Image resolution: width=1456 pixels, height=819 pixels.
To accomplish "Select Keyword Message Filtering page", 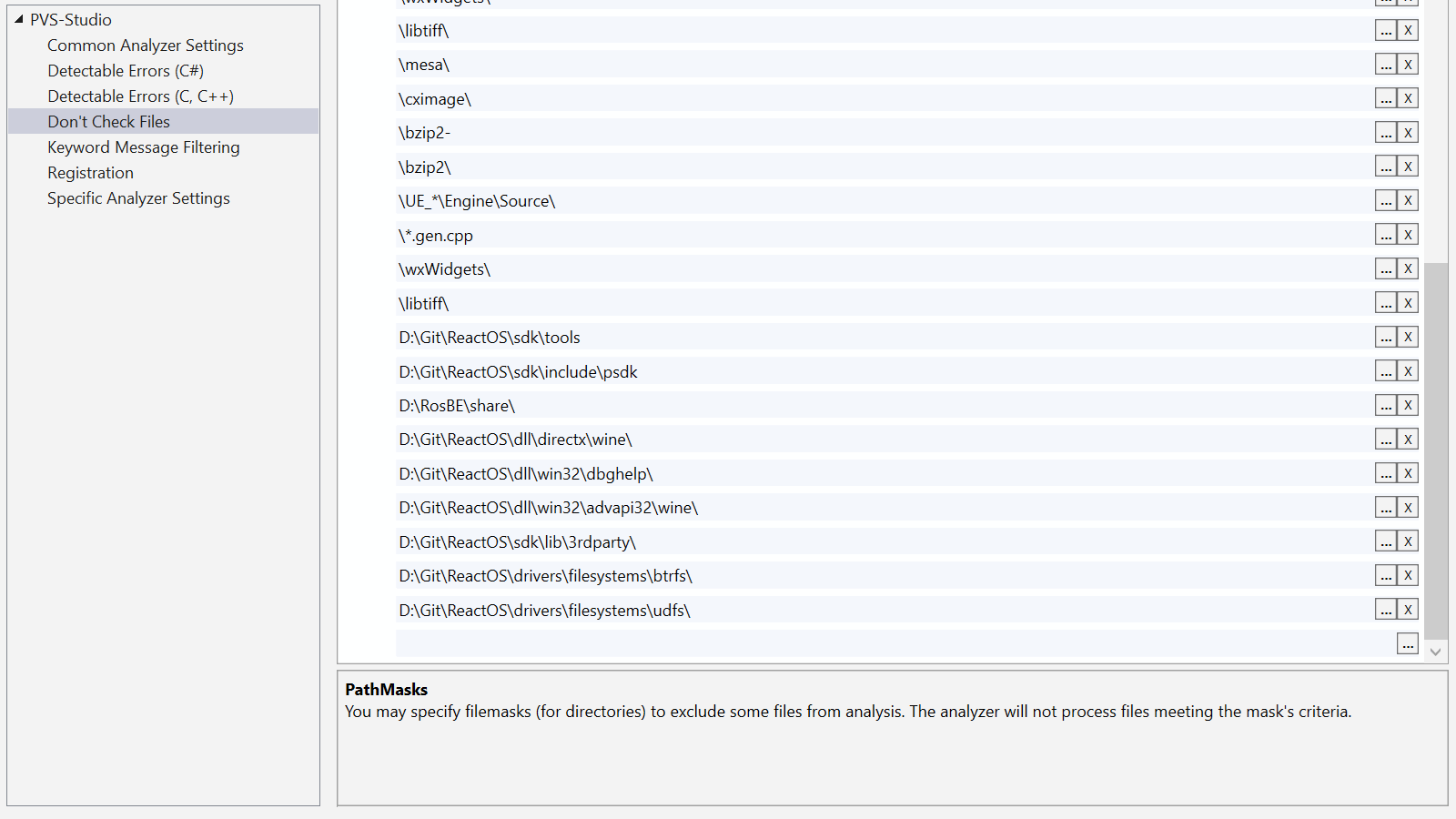I will (x=143, y=147).
